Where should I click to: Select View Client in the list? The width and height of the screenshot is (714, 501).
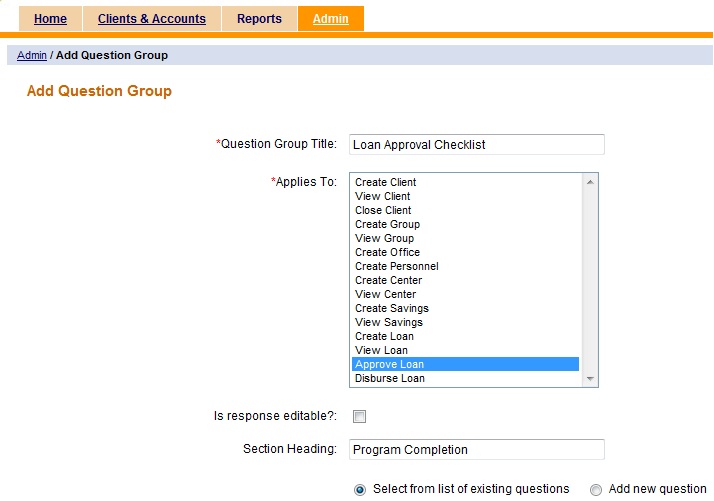pyautogui.click(x=383, y=196)
